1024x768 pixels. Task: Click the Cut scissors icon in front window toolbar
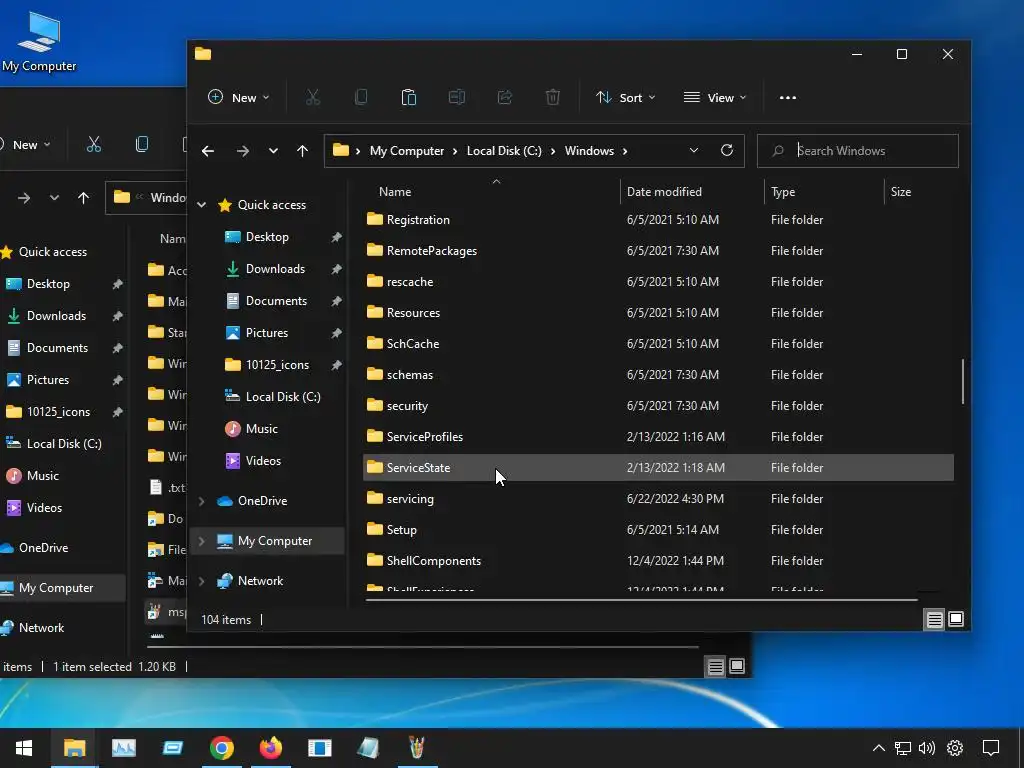(x=313, y=97)
